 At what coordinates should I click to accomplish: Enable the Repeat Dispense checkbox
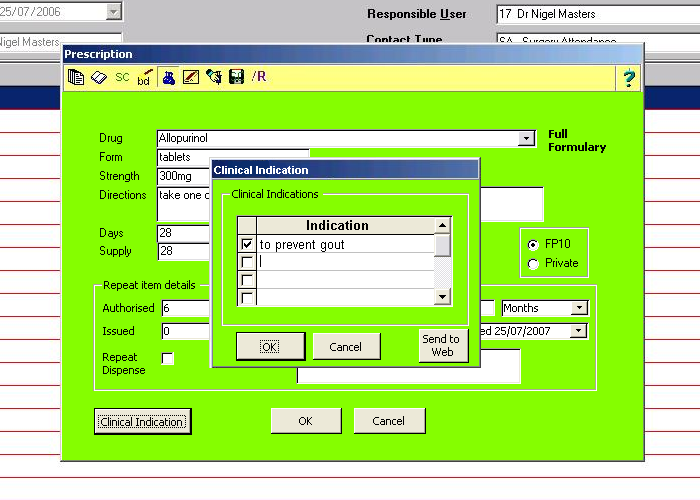coord(167,358)
